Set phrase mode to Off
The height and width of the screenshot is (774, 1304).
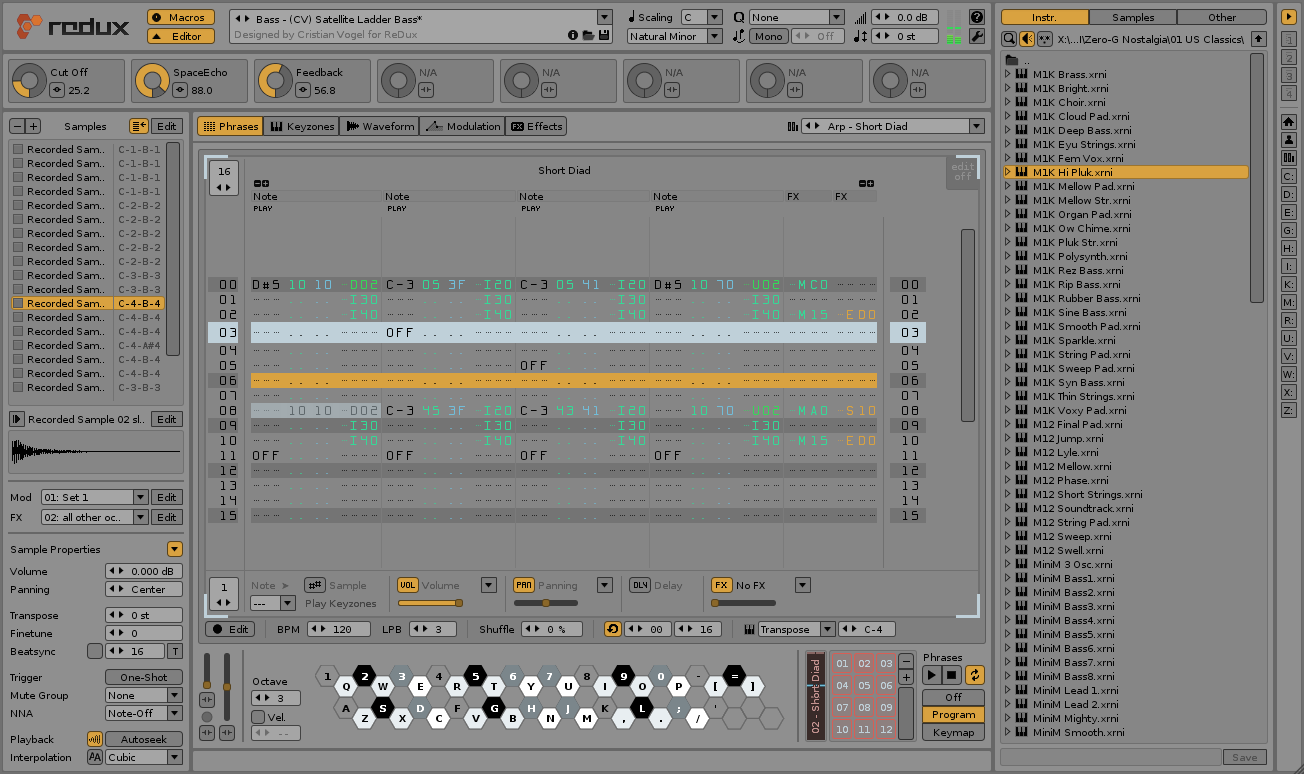pyautogui.click(x=953, y=697)
